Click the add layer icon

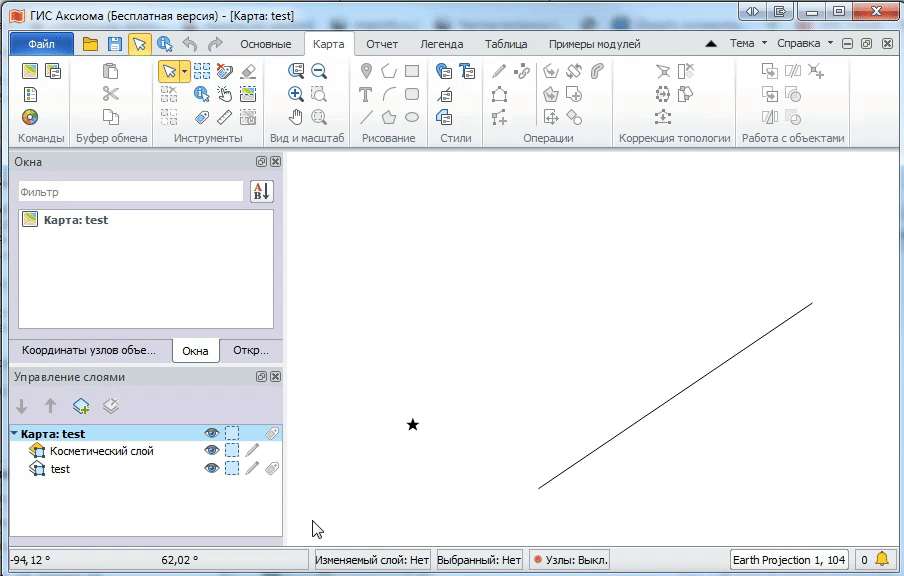81,406
